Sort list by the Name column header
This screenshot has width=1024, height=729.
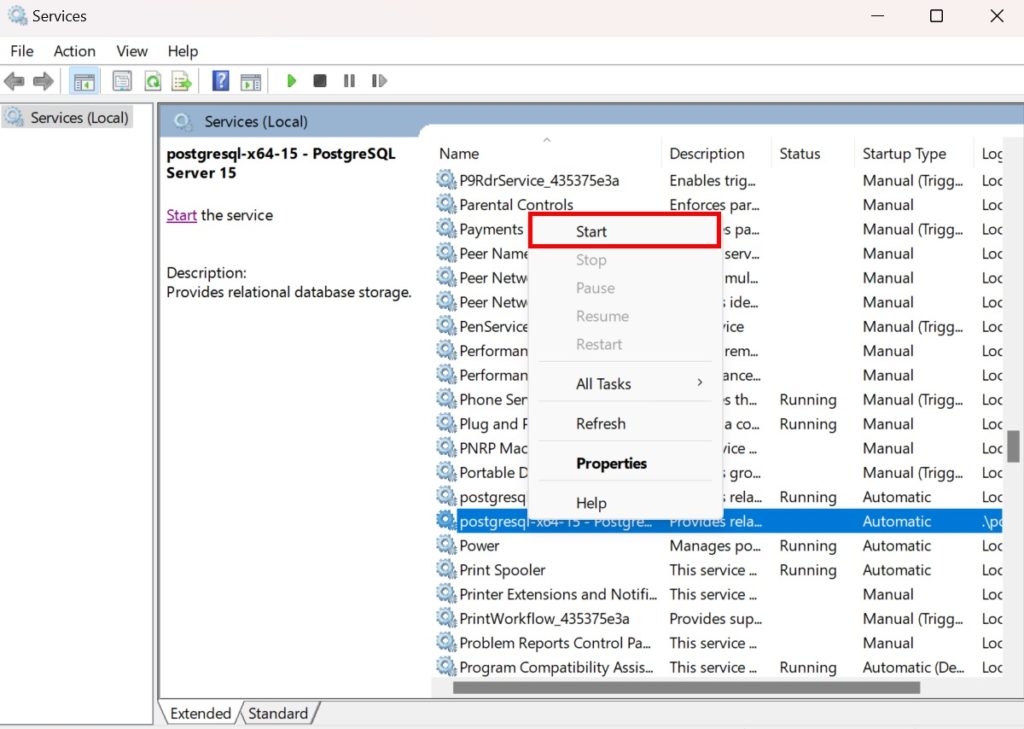click(x=459, y=154)
